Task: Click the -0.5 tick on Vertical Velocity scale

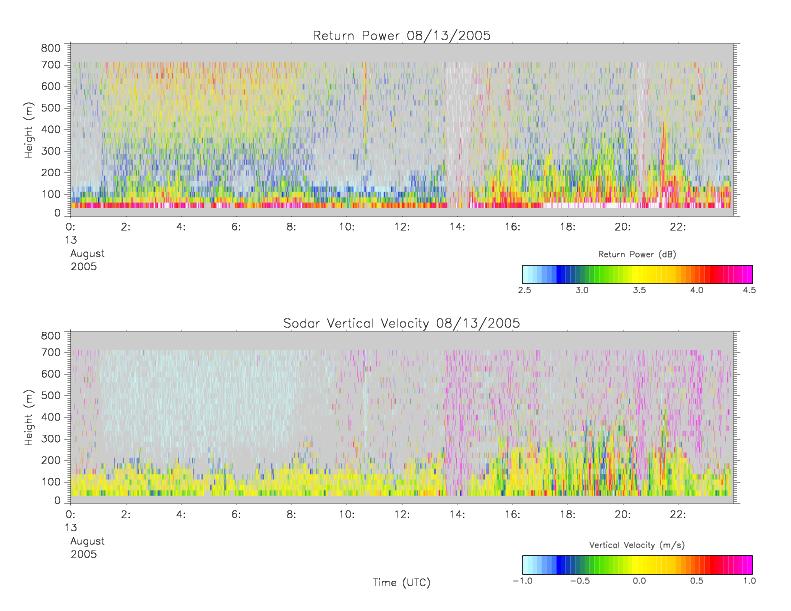Action: 580,581
